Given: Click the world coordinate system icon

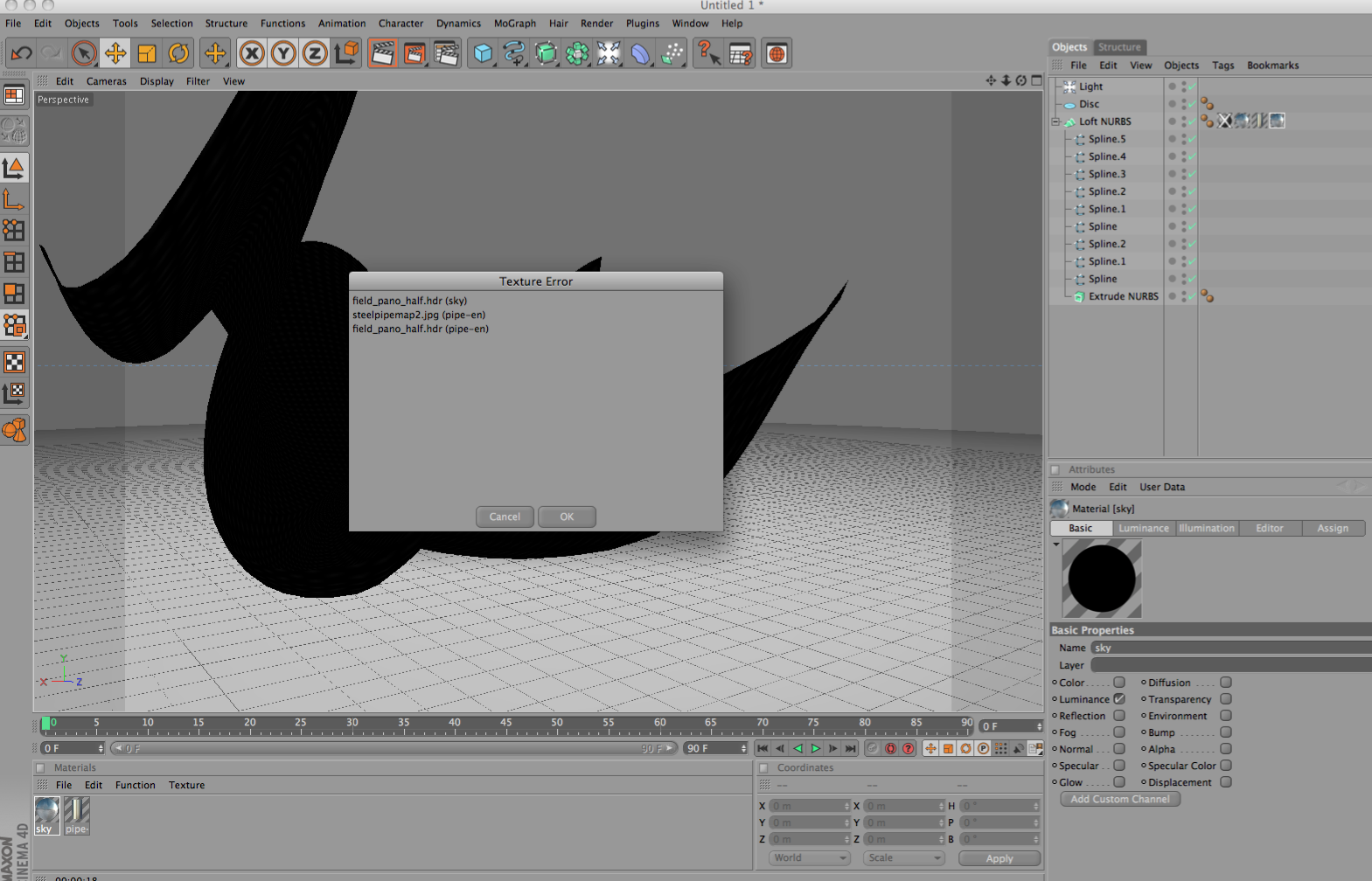Looking at the screenshot, I should point(347,54).
